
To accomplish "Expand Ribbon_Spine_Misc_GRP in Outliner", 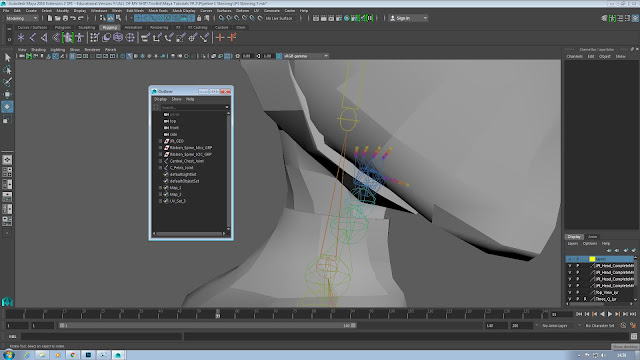I will tap(160, 148).
